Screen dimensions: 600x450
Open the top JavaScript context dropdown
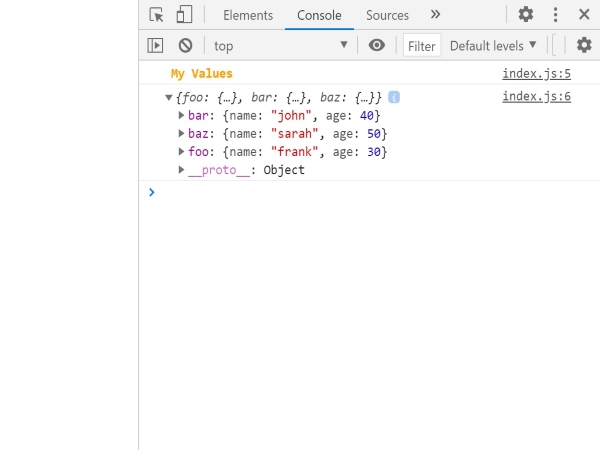coord(280,45)
